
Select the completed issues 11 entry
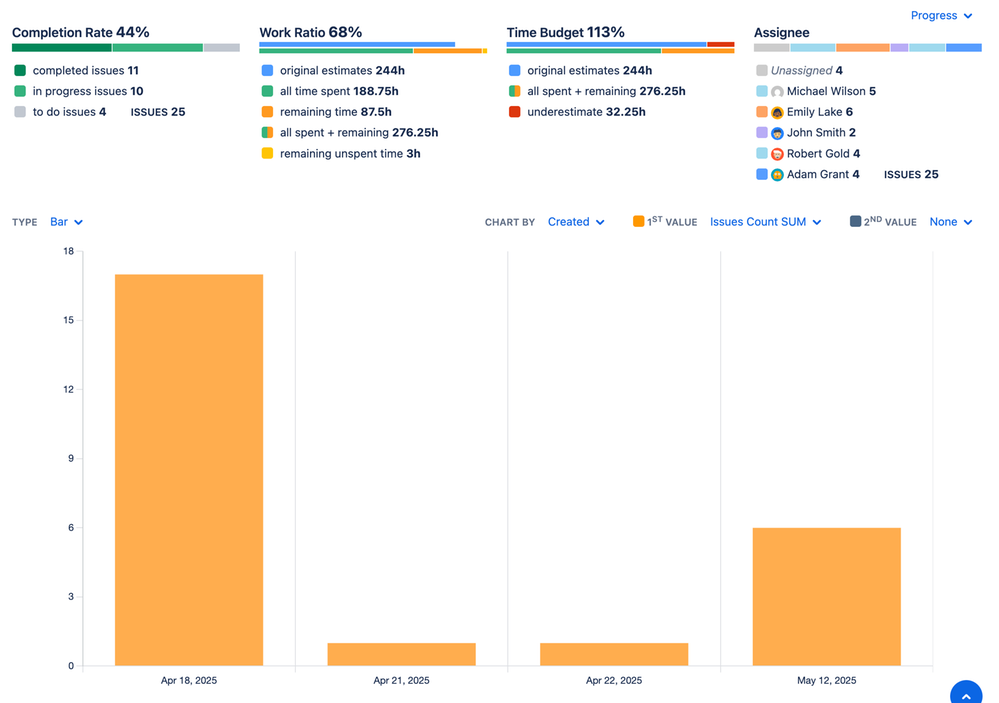point(85,70)
